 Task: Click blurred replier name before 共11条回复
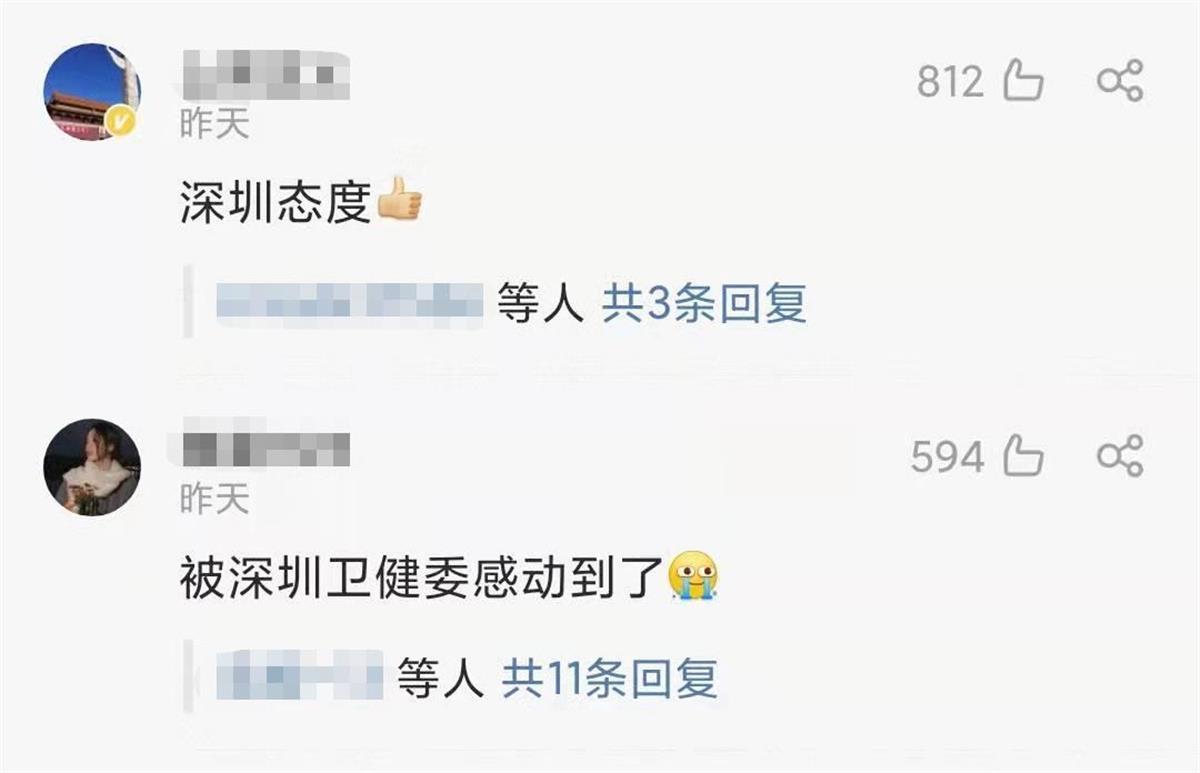click(x=301, y=679)
